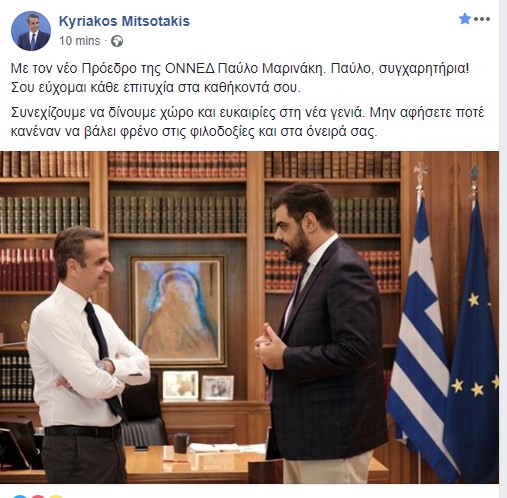Click the word ΟΝΝΕΔ in post text
Viewport: 507px width, 498px height.
[190, 68]
